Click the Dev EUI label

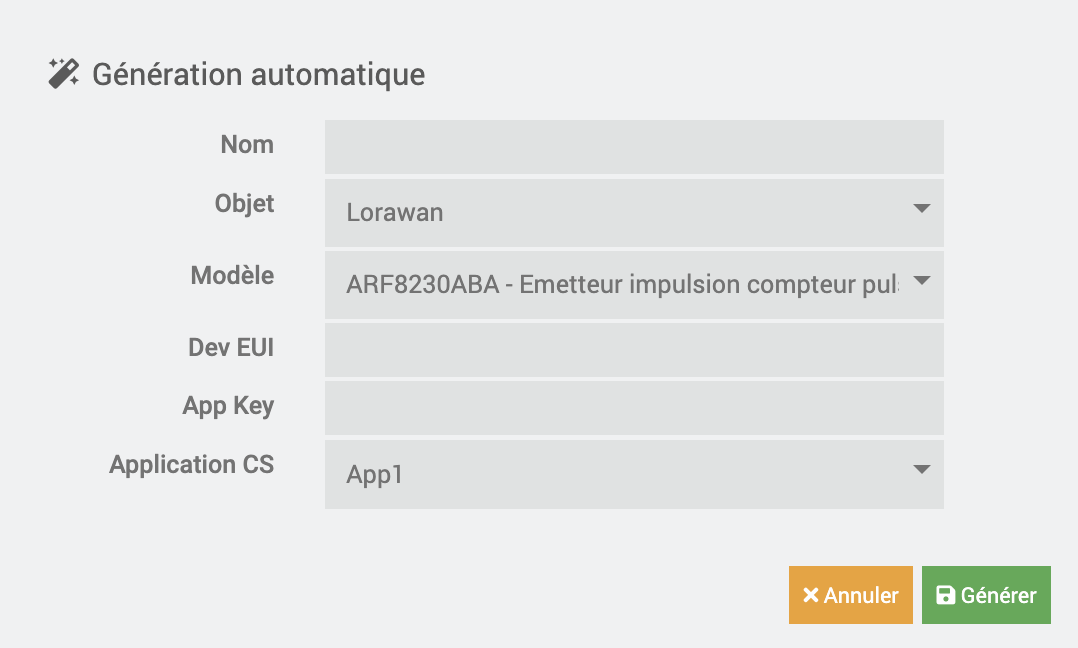231,347
